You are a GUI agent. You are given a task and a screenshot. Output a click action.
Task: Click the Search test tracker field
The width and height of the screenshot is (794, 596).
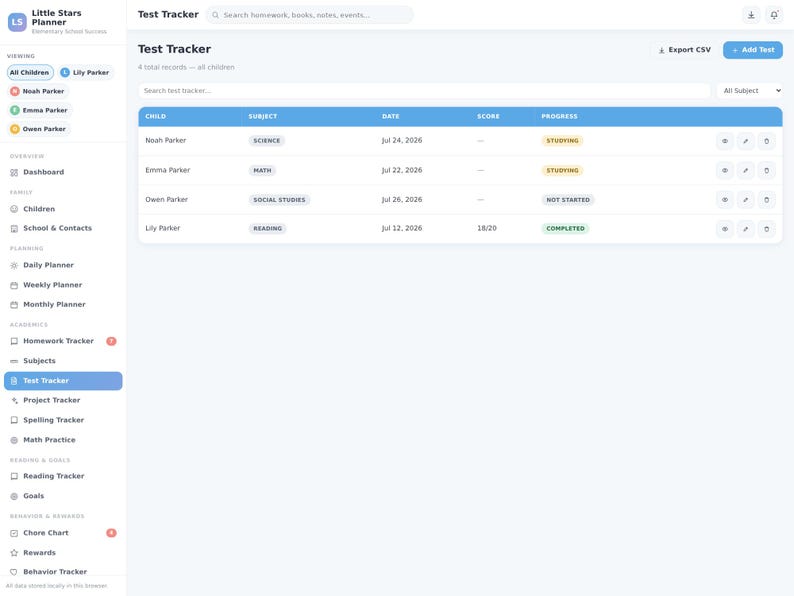tap(424, 91)
